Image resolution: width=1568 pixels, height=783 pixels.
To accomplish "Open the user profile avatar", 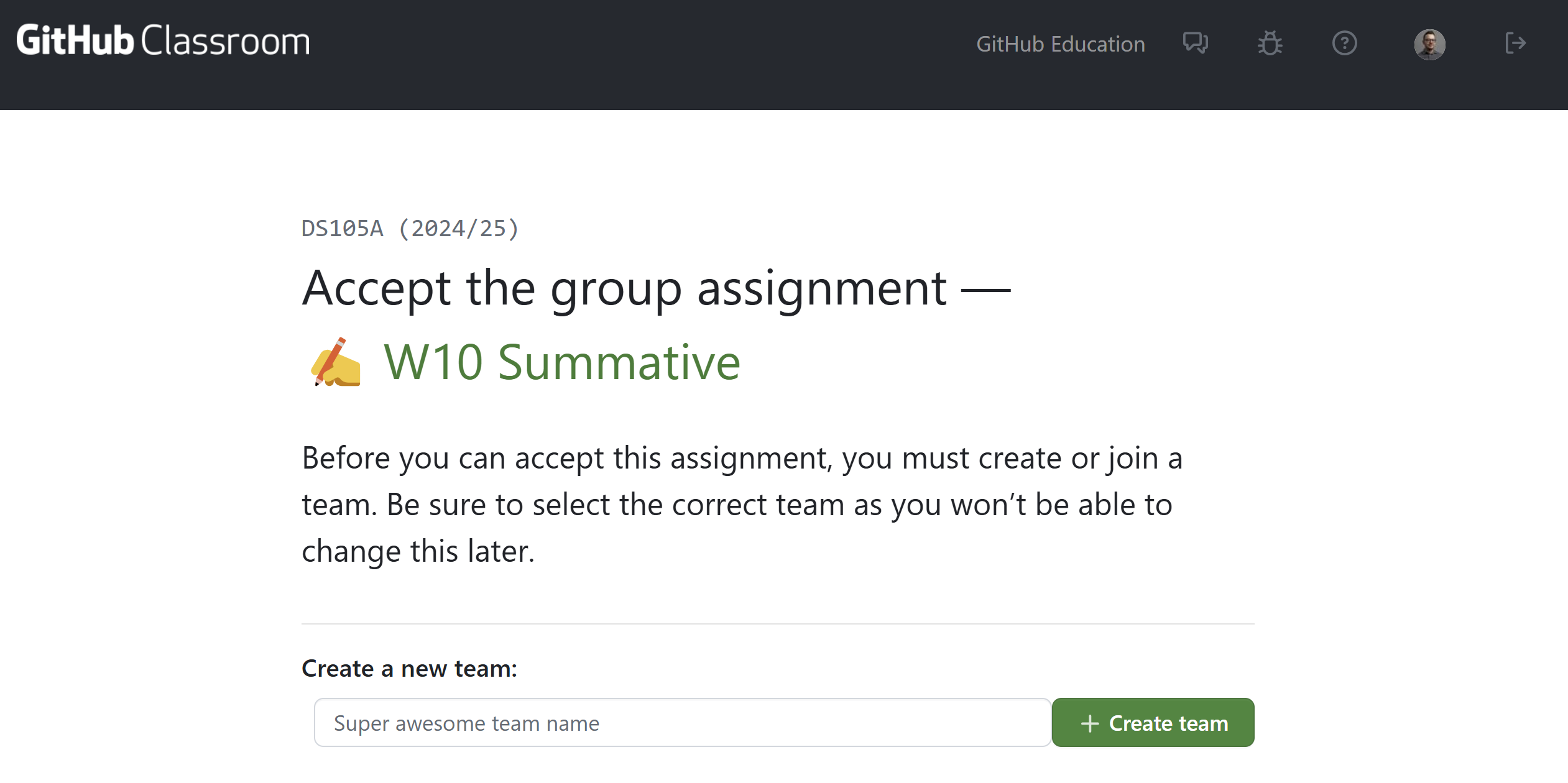I will [1429, 44].
